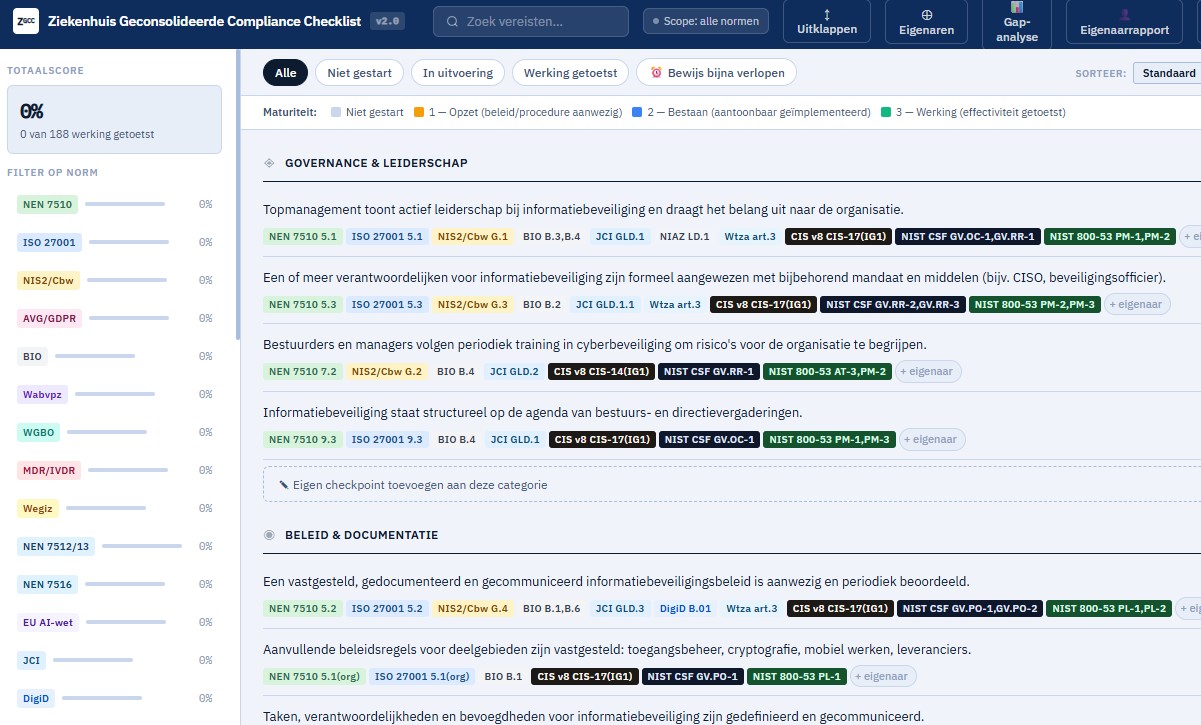1201x725 pixels.
Task: Filter by WGBO norm
Action: coord(37,432)
